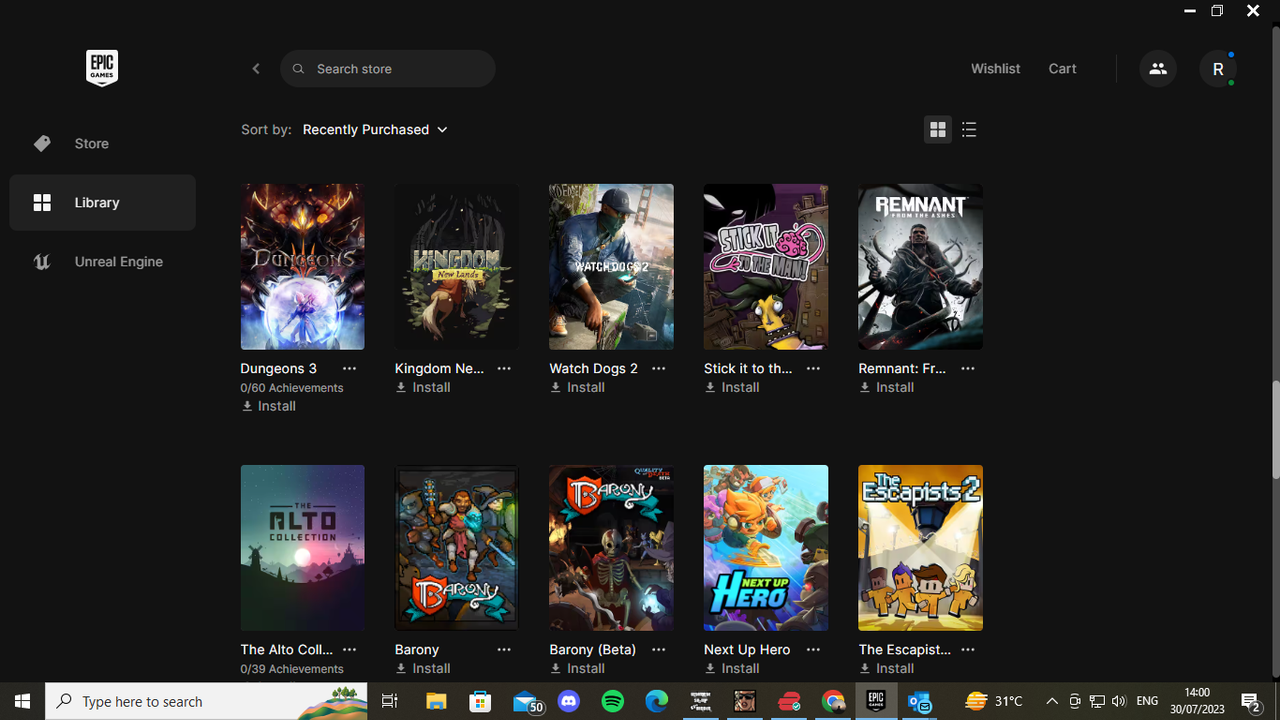Open the Barony cover art
The image size is (1280, 720).
click(x=457, y=548)
